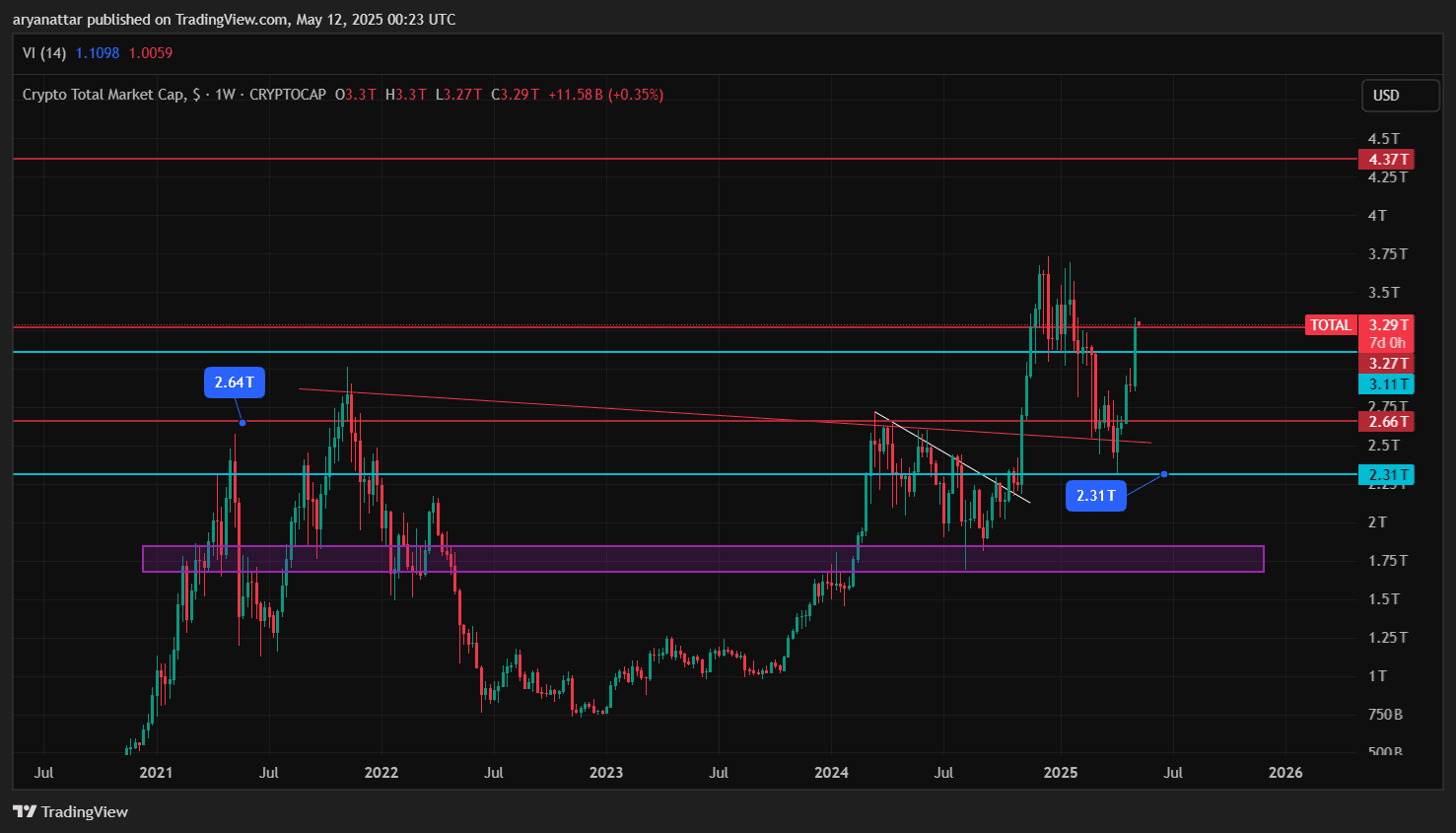Click the 2021 time axis label
Screen dimensions: 1456x833
click(x=156, y=772)
